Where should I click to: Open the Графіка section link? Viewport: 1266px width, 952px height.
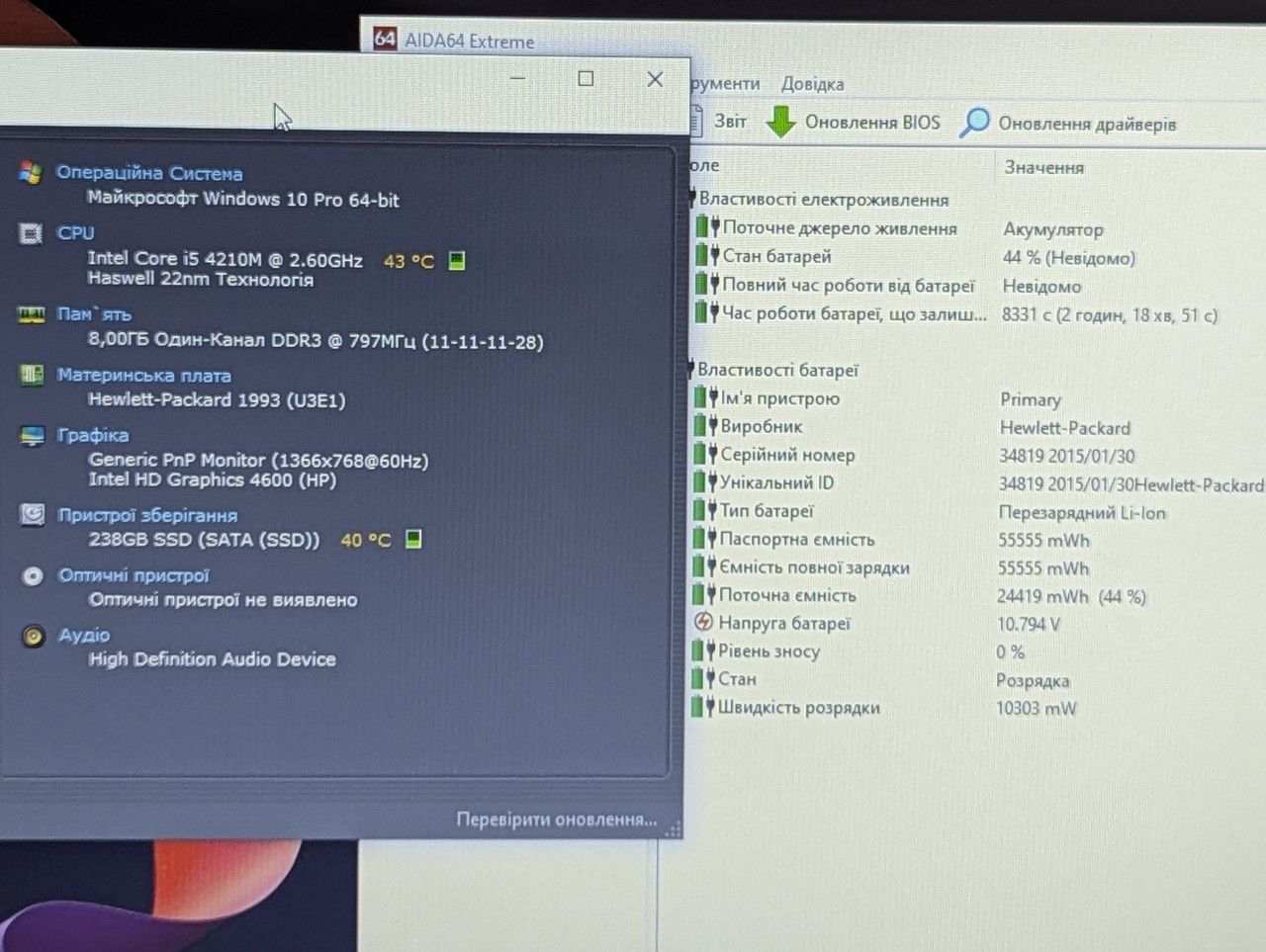click(x=93, y=435)
